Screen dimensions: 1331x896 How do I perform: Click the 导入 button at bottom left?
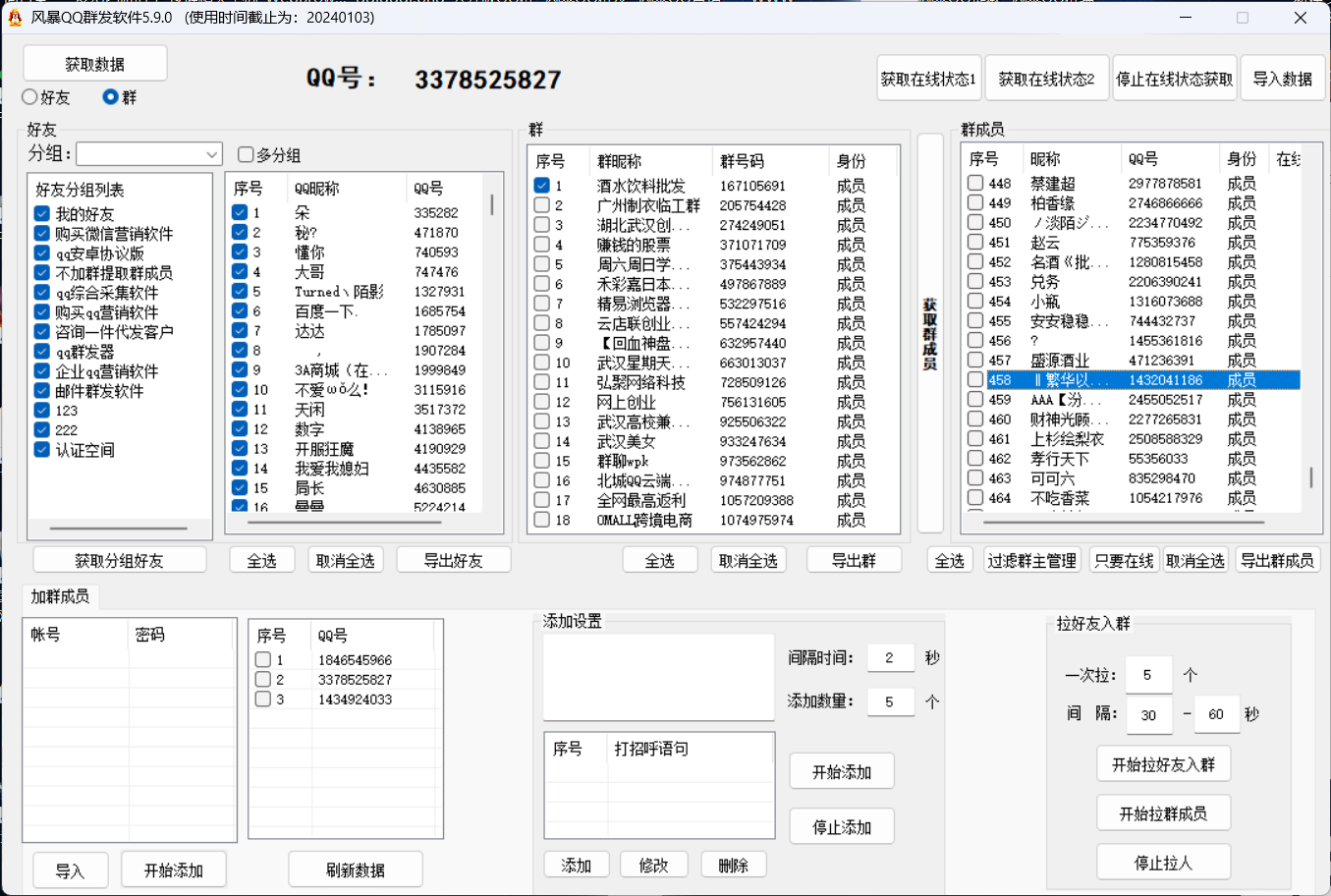click(70, 870)
